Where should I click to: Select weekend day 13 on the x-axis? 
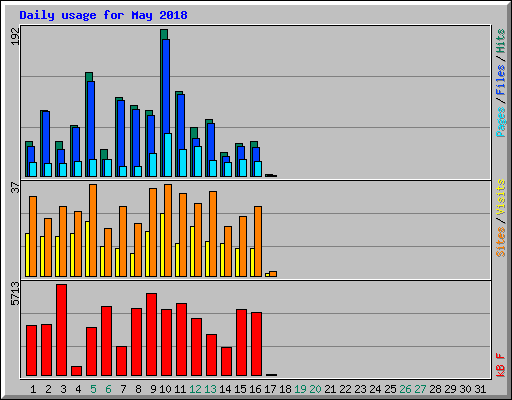[x=210, y=389]
